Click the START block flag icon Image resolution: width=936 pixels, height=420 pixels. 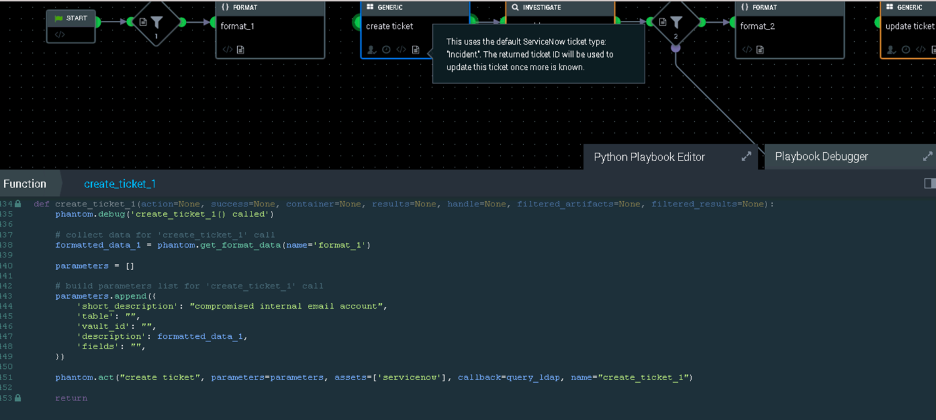[56, 19]
